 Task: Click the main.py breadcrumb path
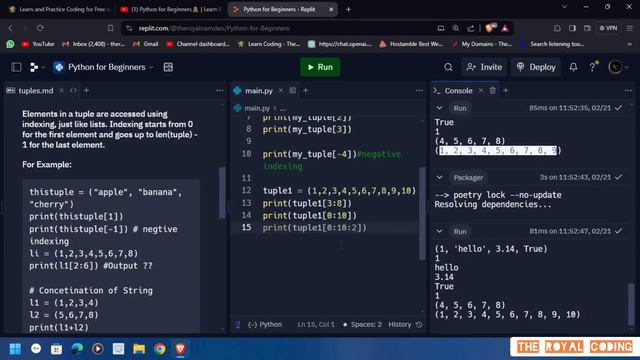click(257, 108)
